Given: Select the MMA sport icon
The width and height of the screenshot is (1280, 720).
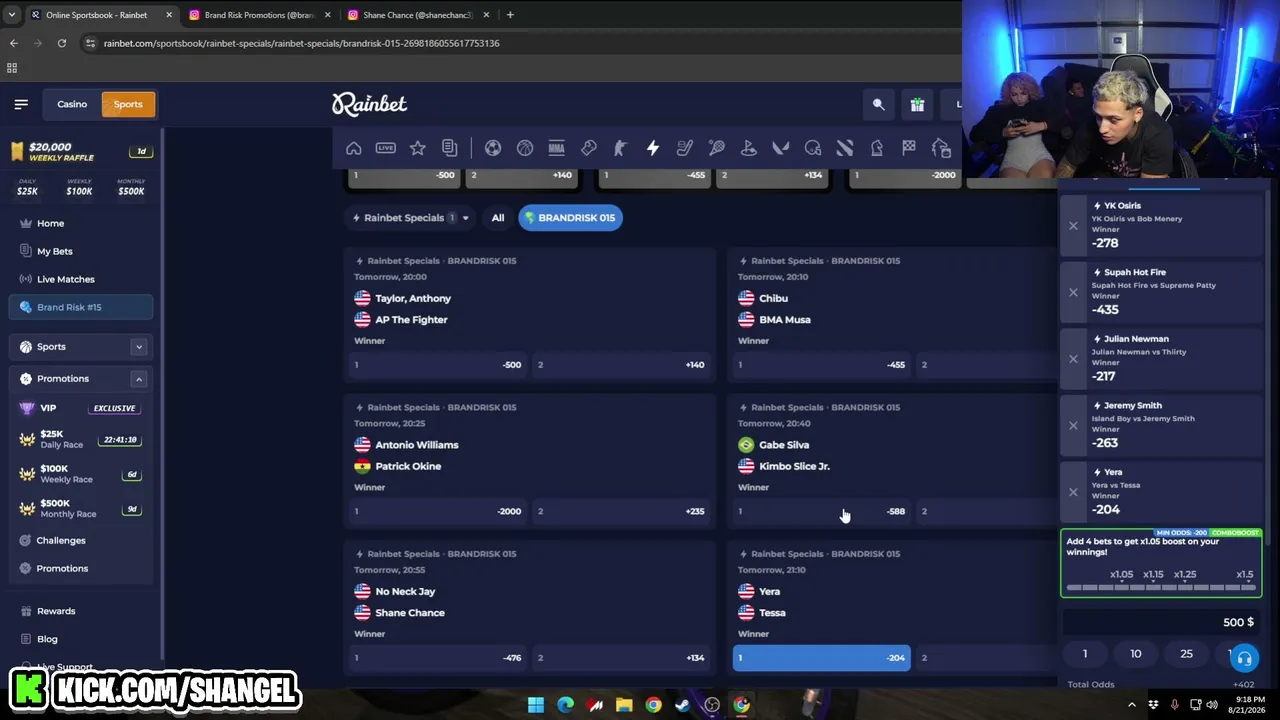Looking at the screenshot, I should coord(557,148).
